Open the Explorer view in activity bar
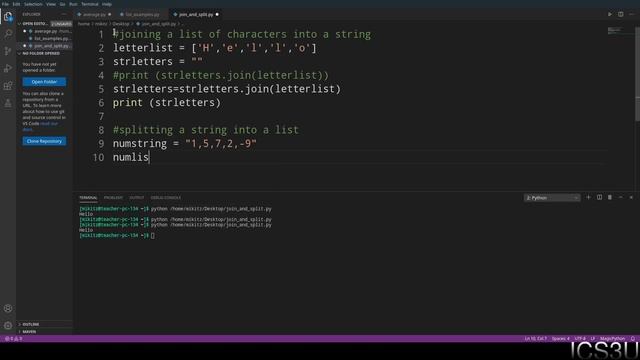The height and width of the screenshot is (360, 640). (x=8, y=17)
